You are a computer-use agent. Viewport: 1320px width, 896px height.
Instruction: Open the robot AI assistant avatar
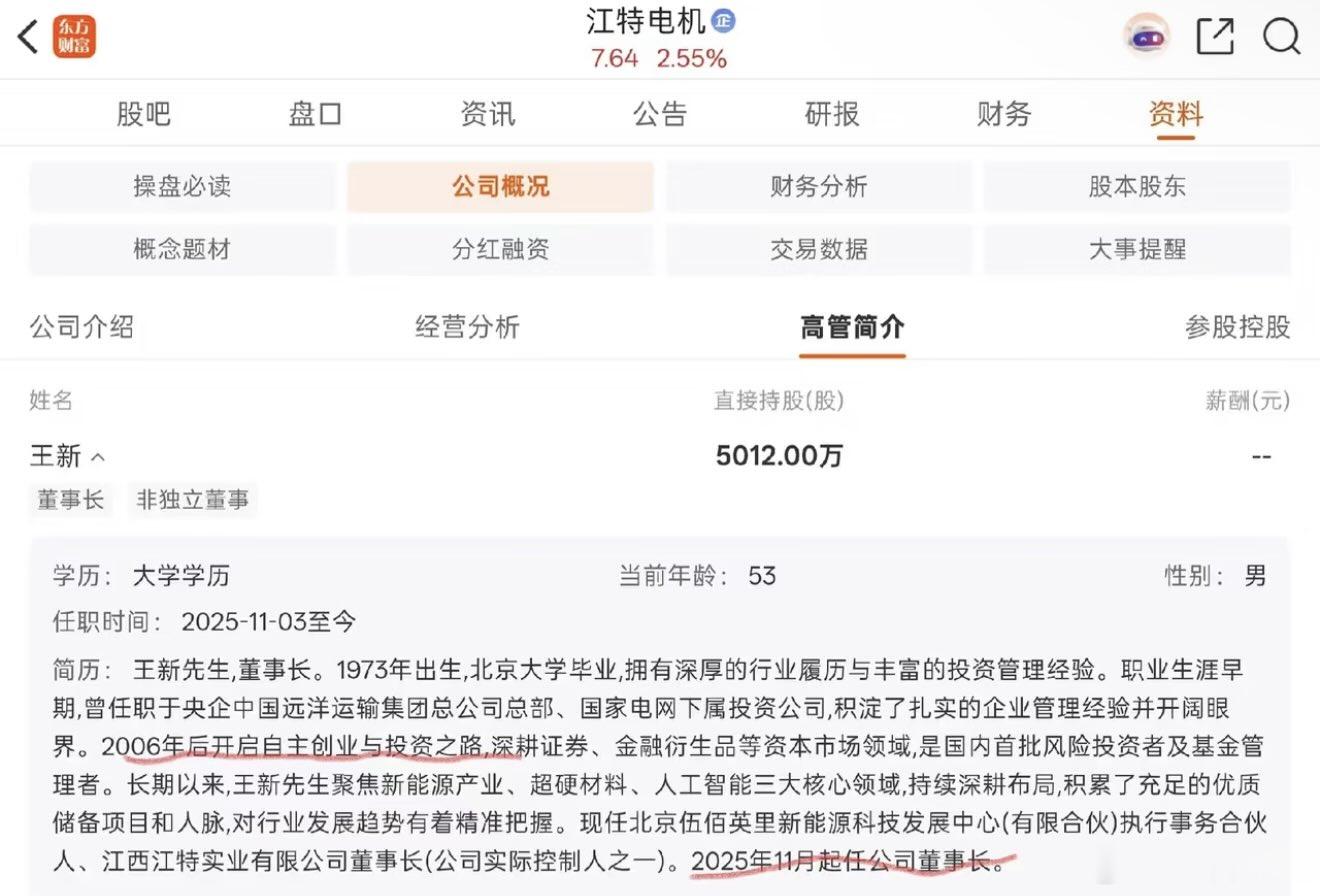coord(1146,37)
